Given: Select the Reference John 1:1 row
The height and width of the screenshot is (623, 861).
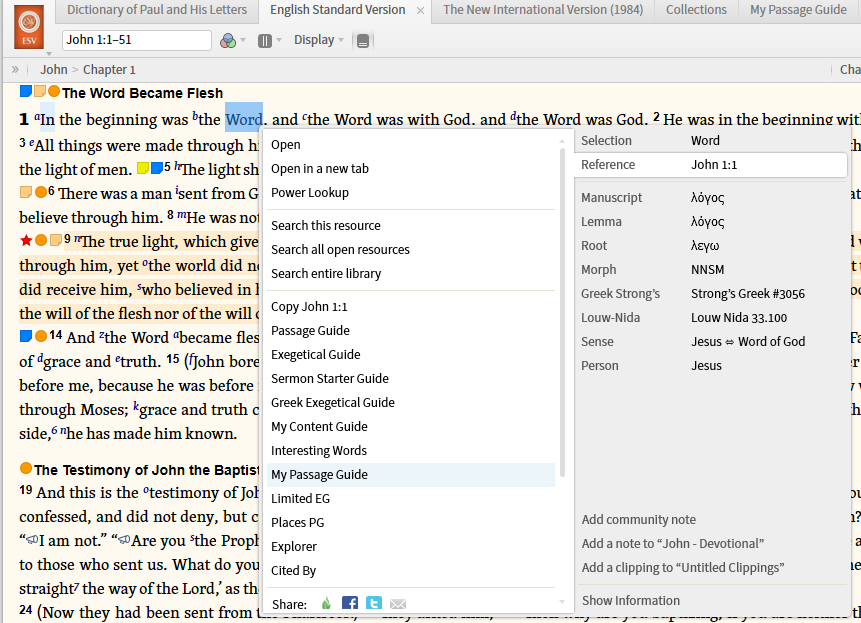Looking at the screenshot, I should tap(712, 165).
